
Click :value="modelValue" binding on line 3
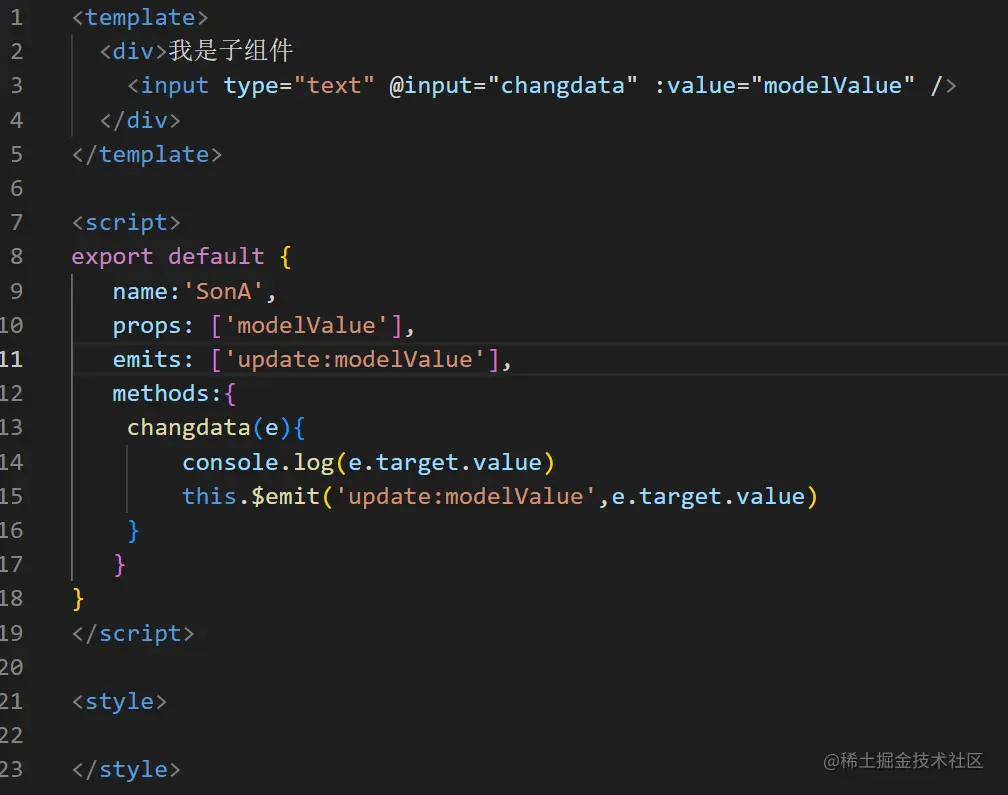(x=784, y=85)
